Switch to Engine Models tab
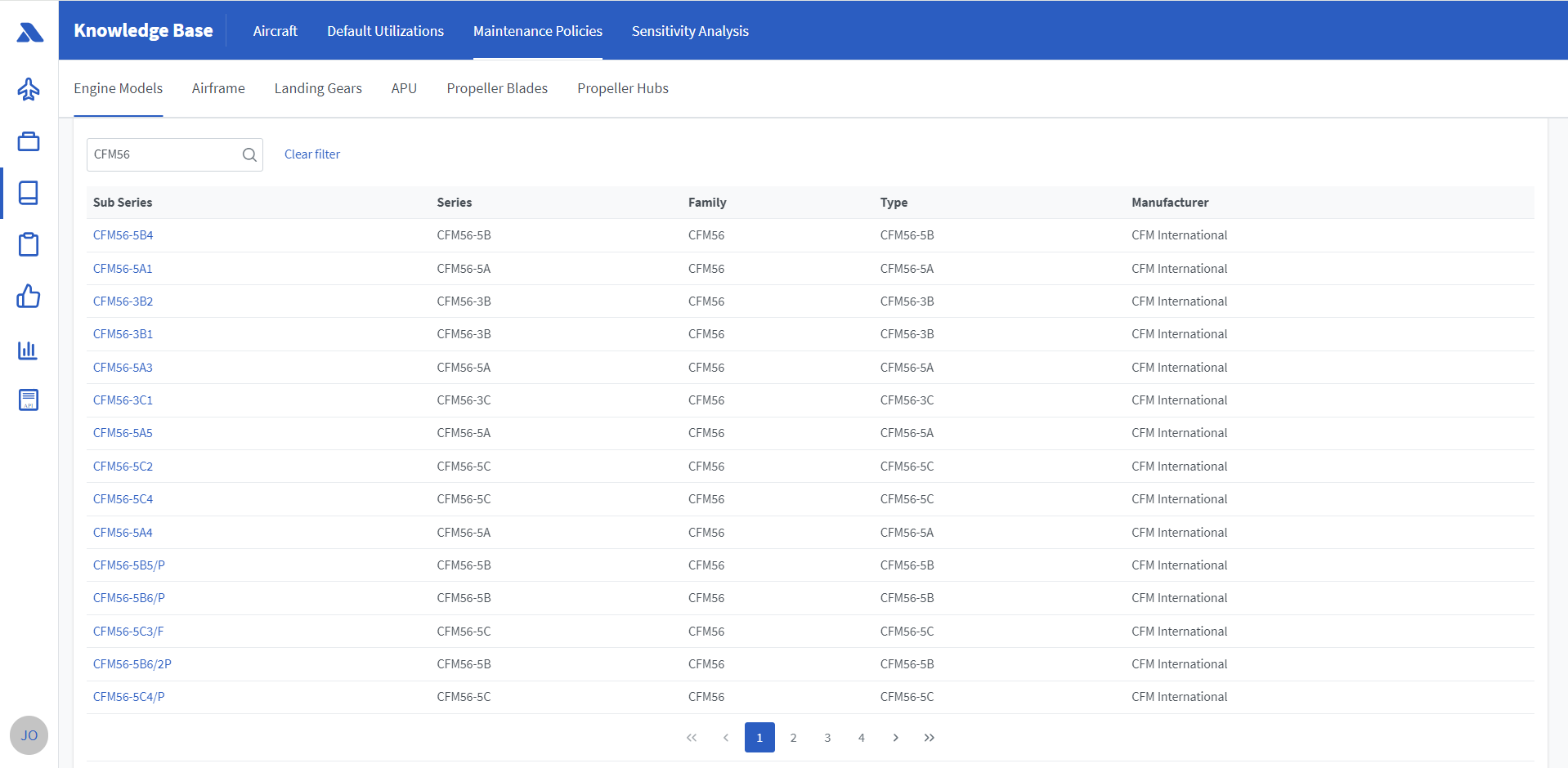 pos(119,88)
